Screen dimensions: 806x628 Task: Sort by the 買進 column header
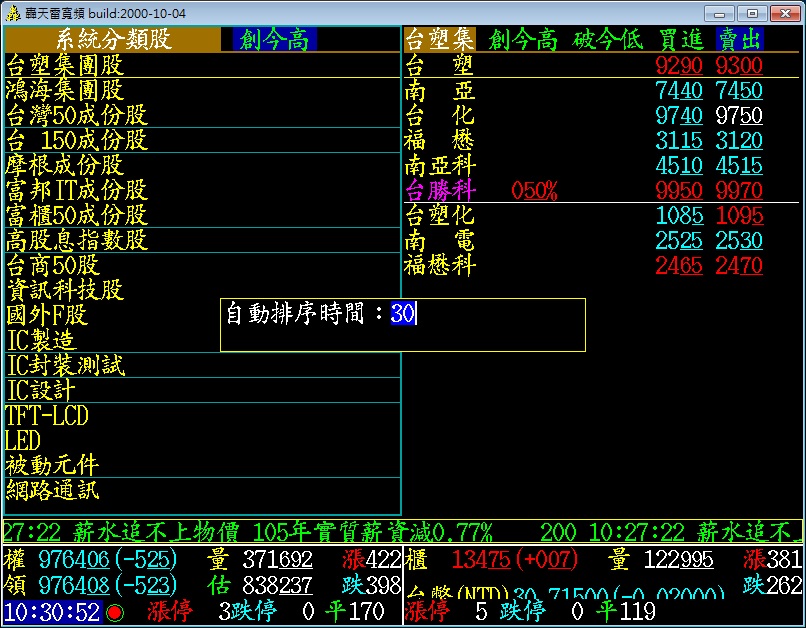(680, 39)
